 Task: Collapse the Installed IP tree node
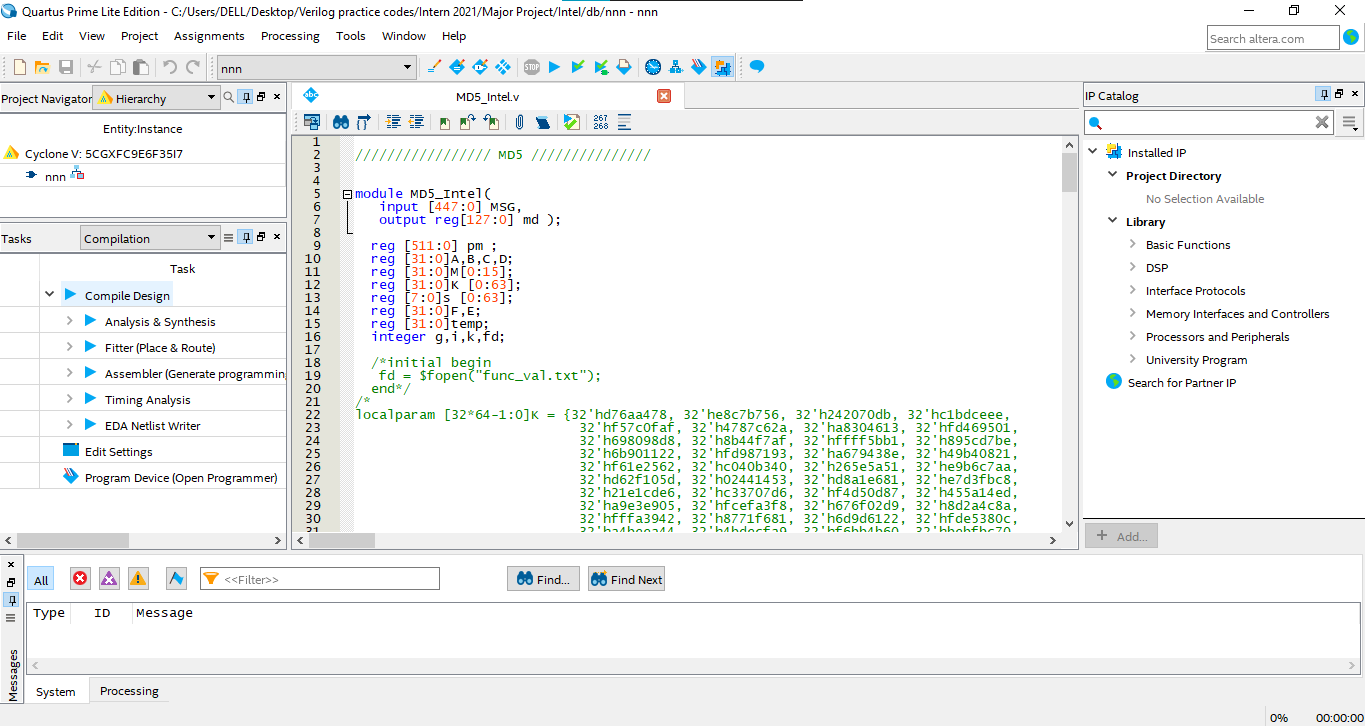(x=1093, y=152)
